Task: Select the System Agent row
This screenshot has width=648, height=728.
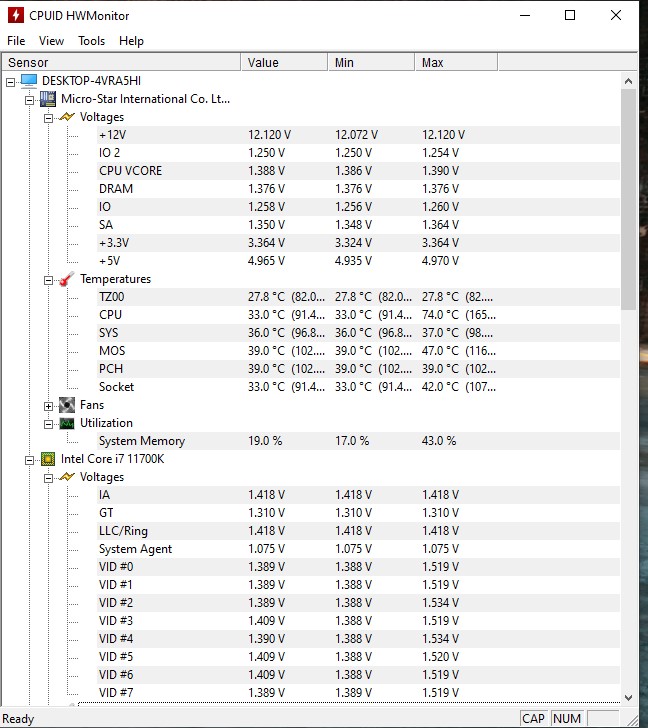Action: pyautogui.click(x=358, y=549)
